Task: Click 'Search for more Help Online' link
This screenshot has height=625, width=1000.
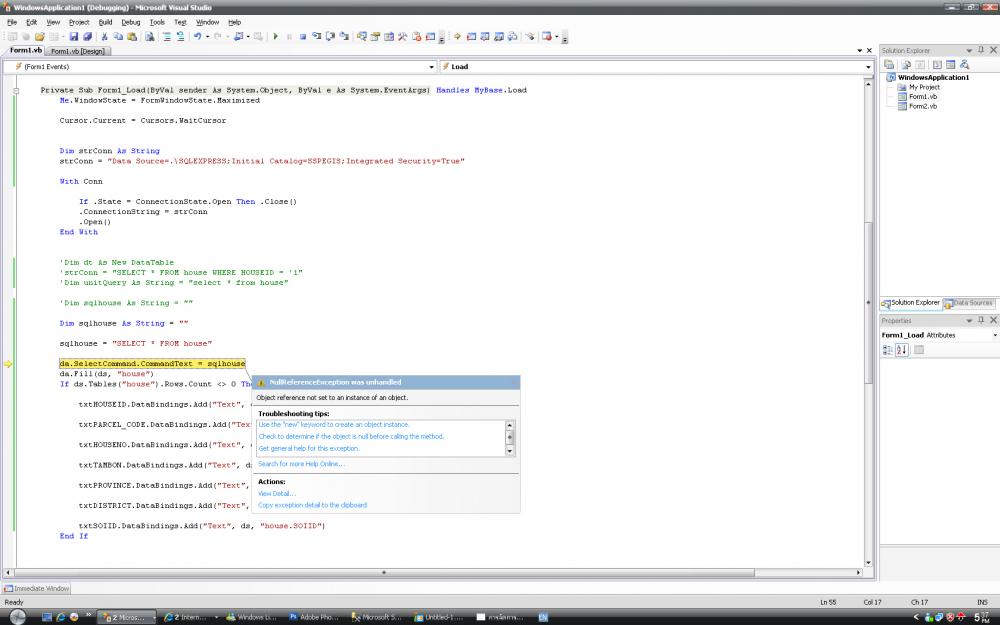Action: point(301,464)
